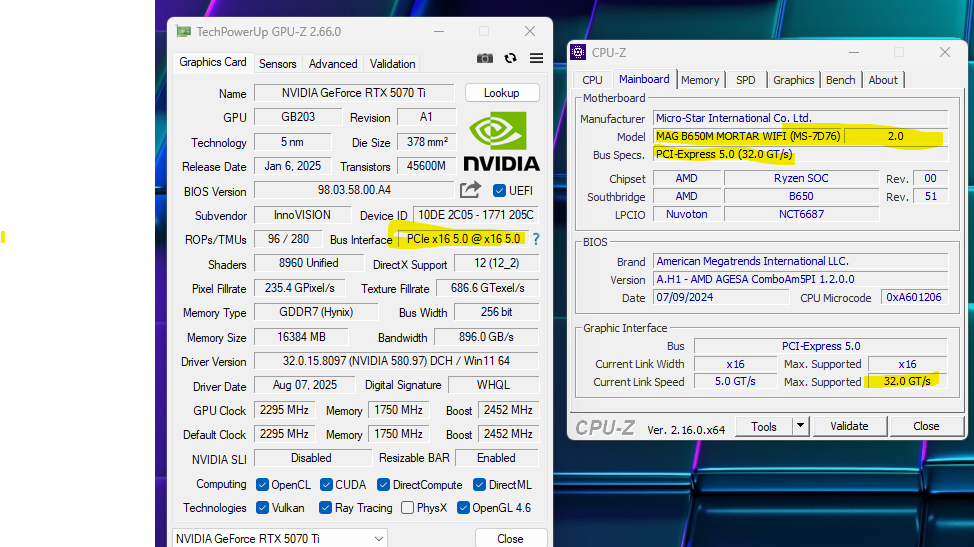Click the GPU-Z title bar app icon
The height and width of the screenshot is (547, 974).
pyautogui.click(x=183, y=32)
